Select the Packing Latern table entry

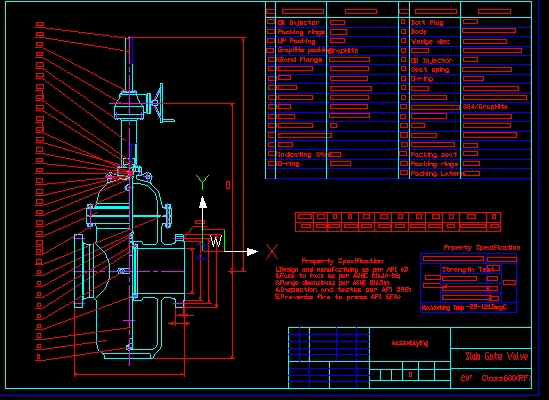436,173
